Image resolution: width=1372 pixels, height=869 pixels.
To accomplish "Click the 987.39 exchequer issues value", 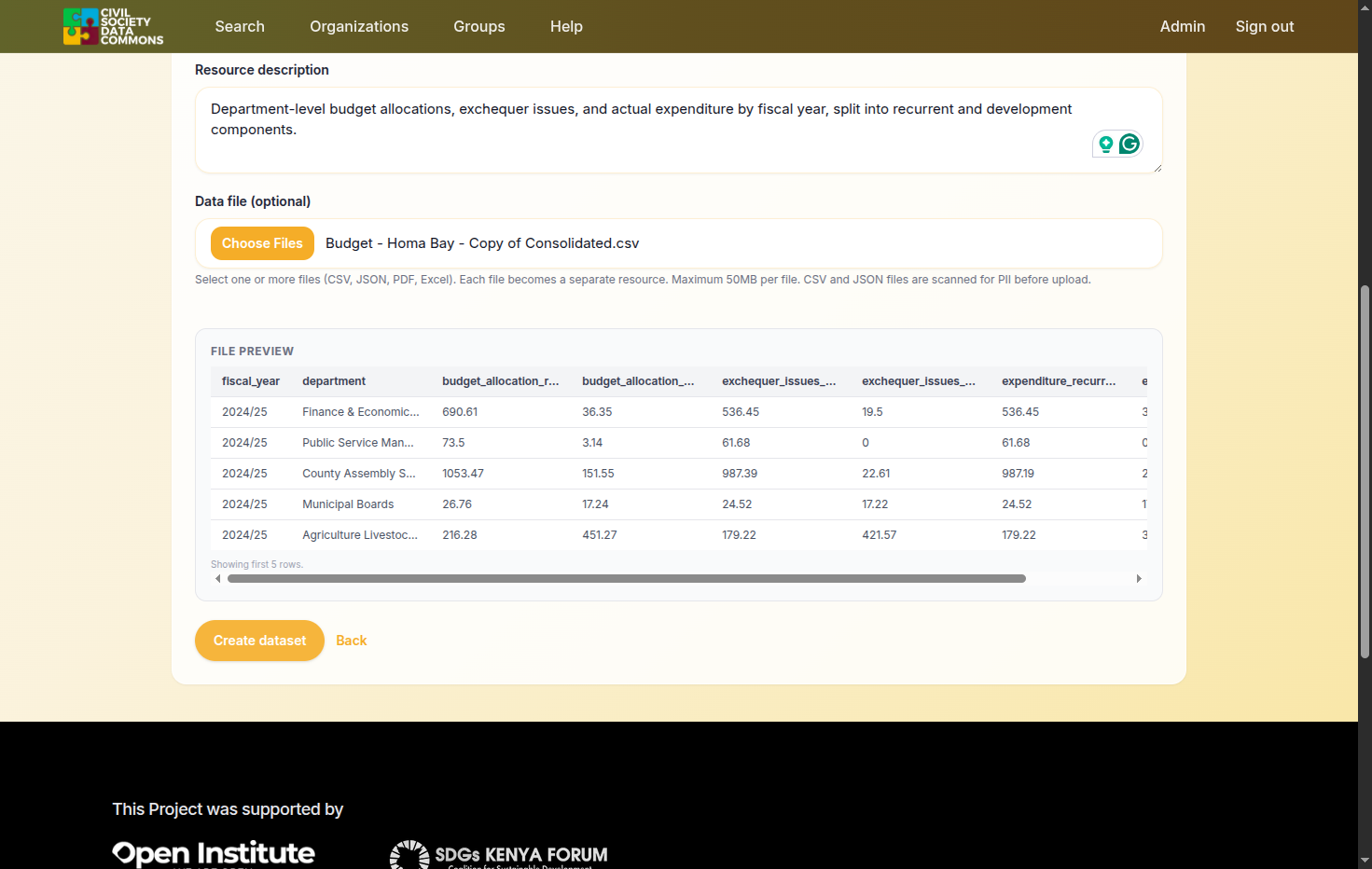I will [740, 474].
